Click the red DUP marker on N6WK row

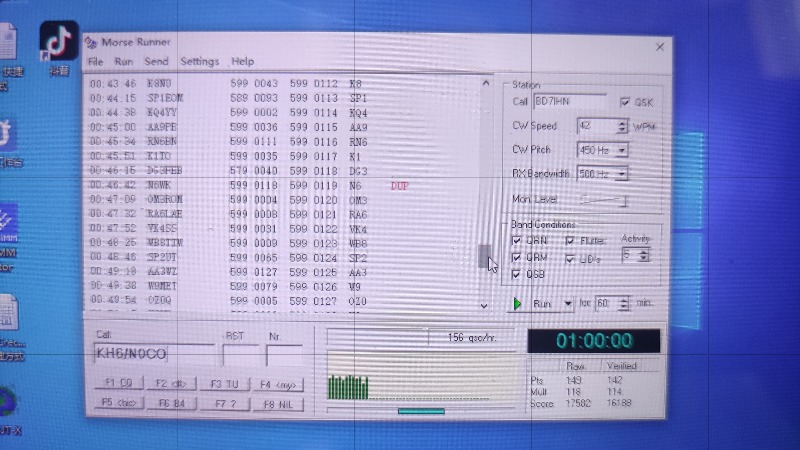click(399, 186)
